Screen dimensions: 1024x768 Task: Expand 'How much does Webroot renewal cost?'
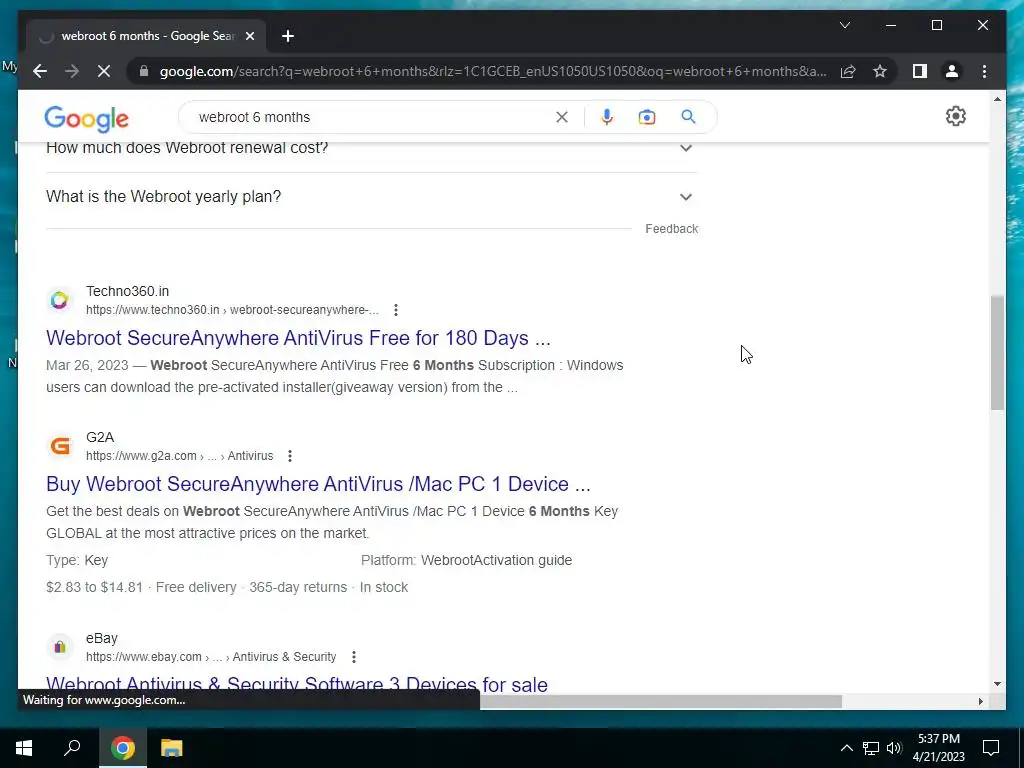pos(372,148)
